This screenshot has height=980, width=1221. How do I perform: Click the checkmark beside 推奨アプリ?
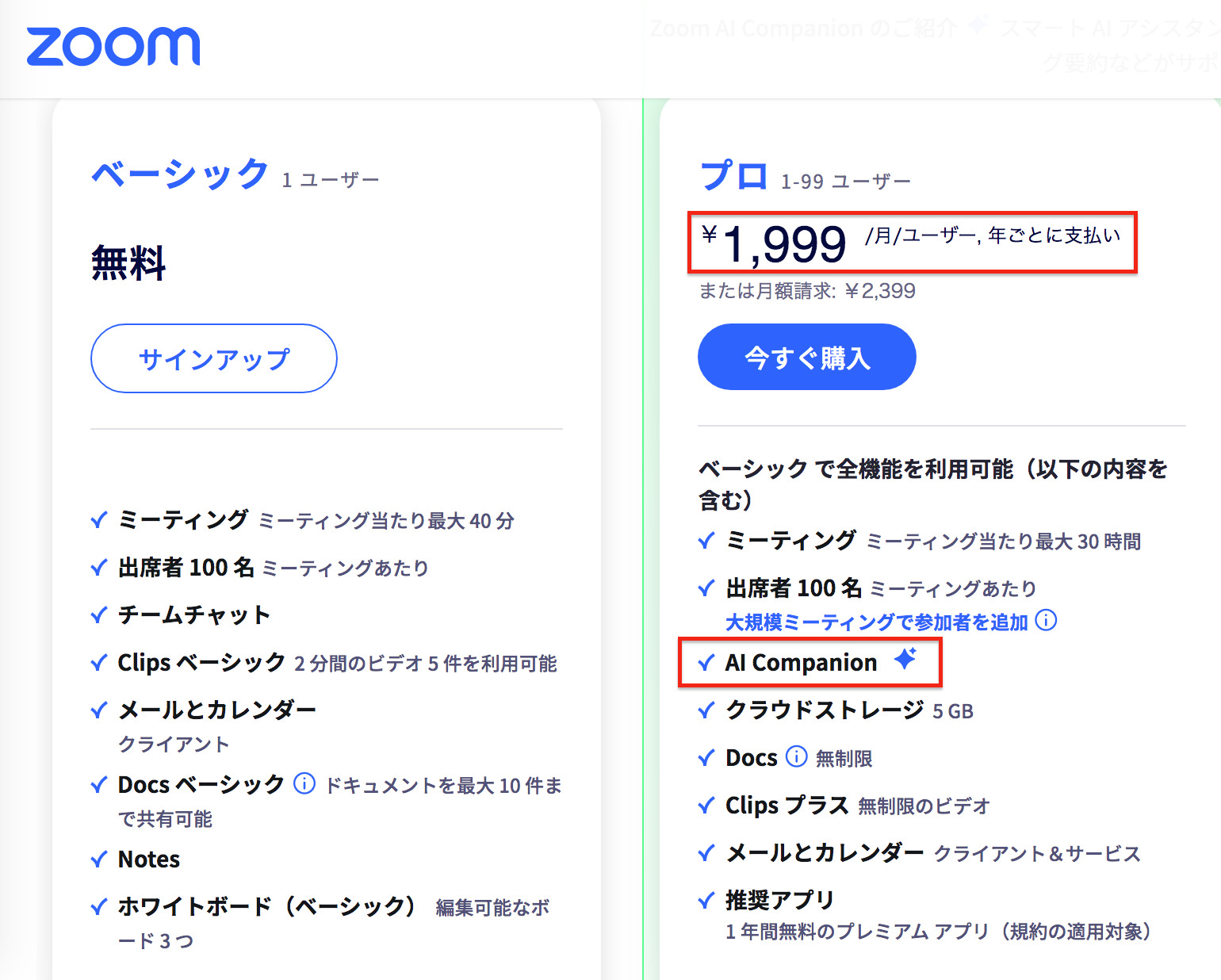click(x=706, y=901)
